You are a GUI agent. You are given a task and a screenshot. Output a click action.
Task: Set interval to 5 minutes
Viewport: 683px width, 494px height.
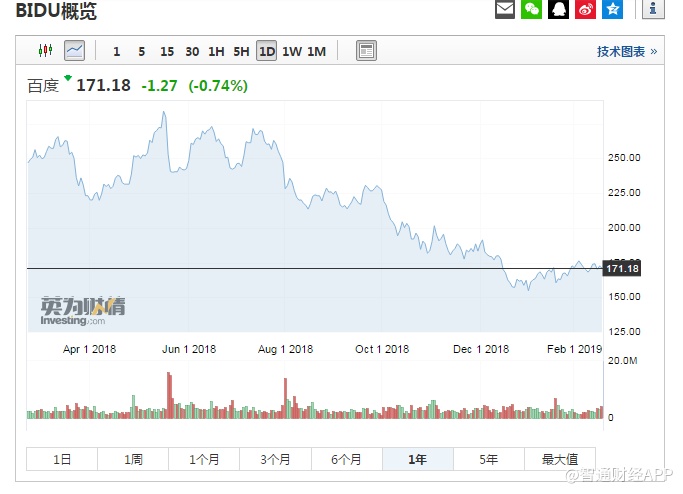142,51
